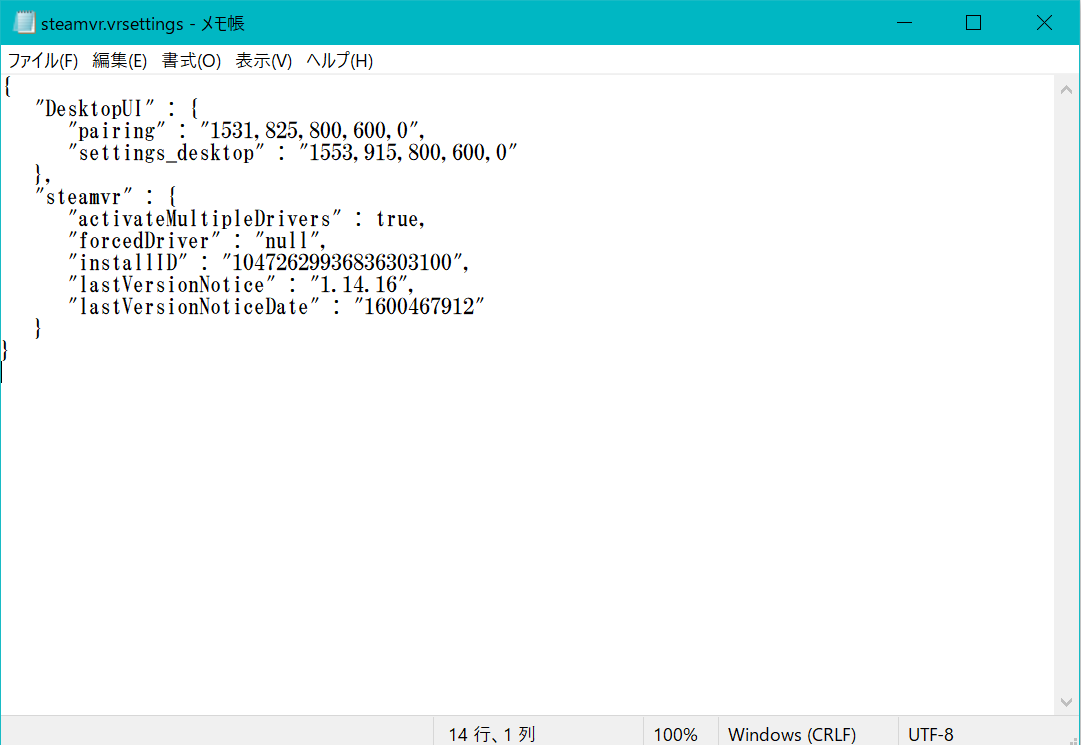This screenshot has width=1081, height=745.
Task: Click the "installID" key text
Action: pyautogui.click(x=128, y=263)
